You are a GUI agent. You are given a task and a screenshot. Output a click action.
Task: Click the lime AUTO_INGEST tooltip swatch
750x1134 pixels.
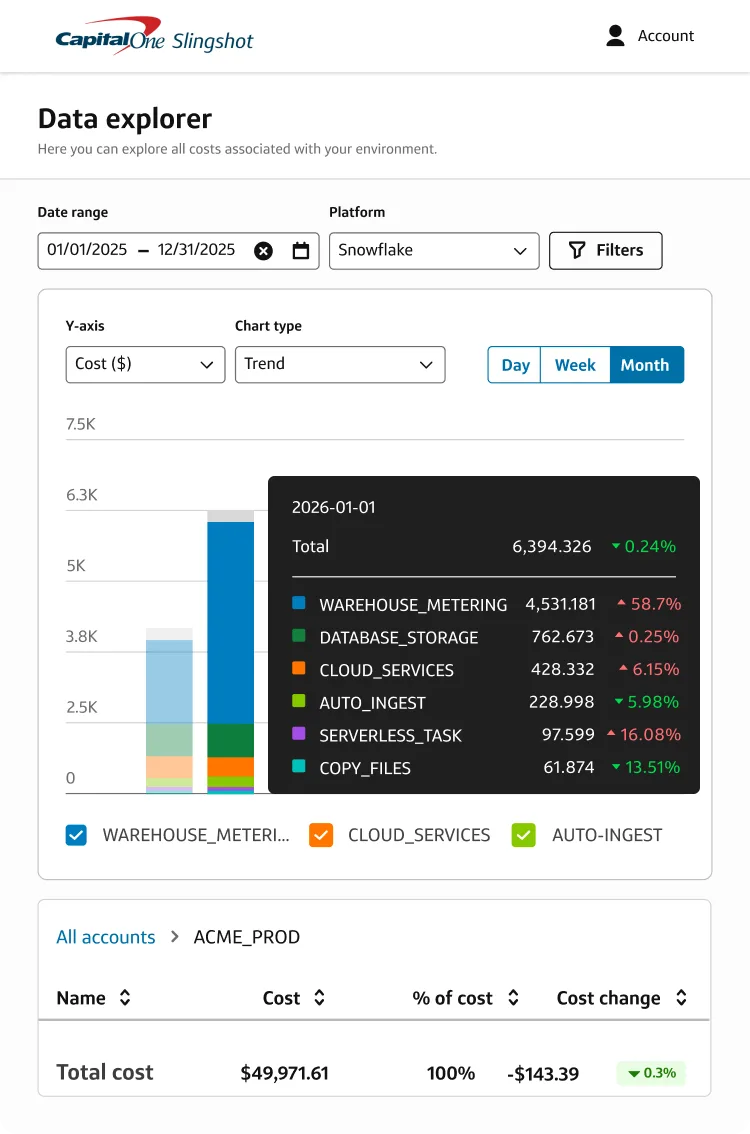[x=299, y=701]
